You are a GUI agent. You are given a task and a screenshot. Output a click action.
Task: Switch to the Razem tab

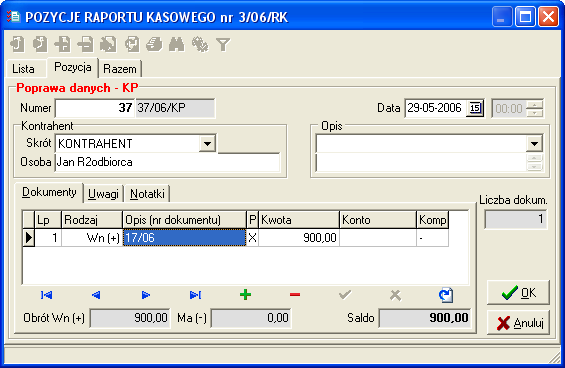(x=120, y=68)
